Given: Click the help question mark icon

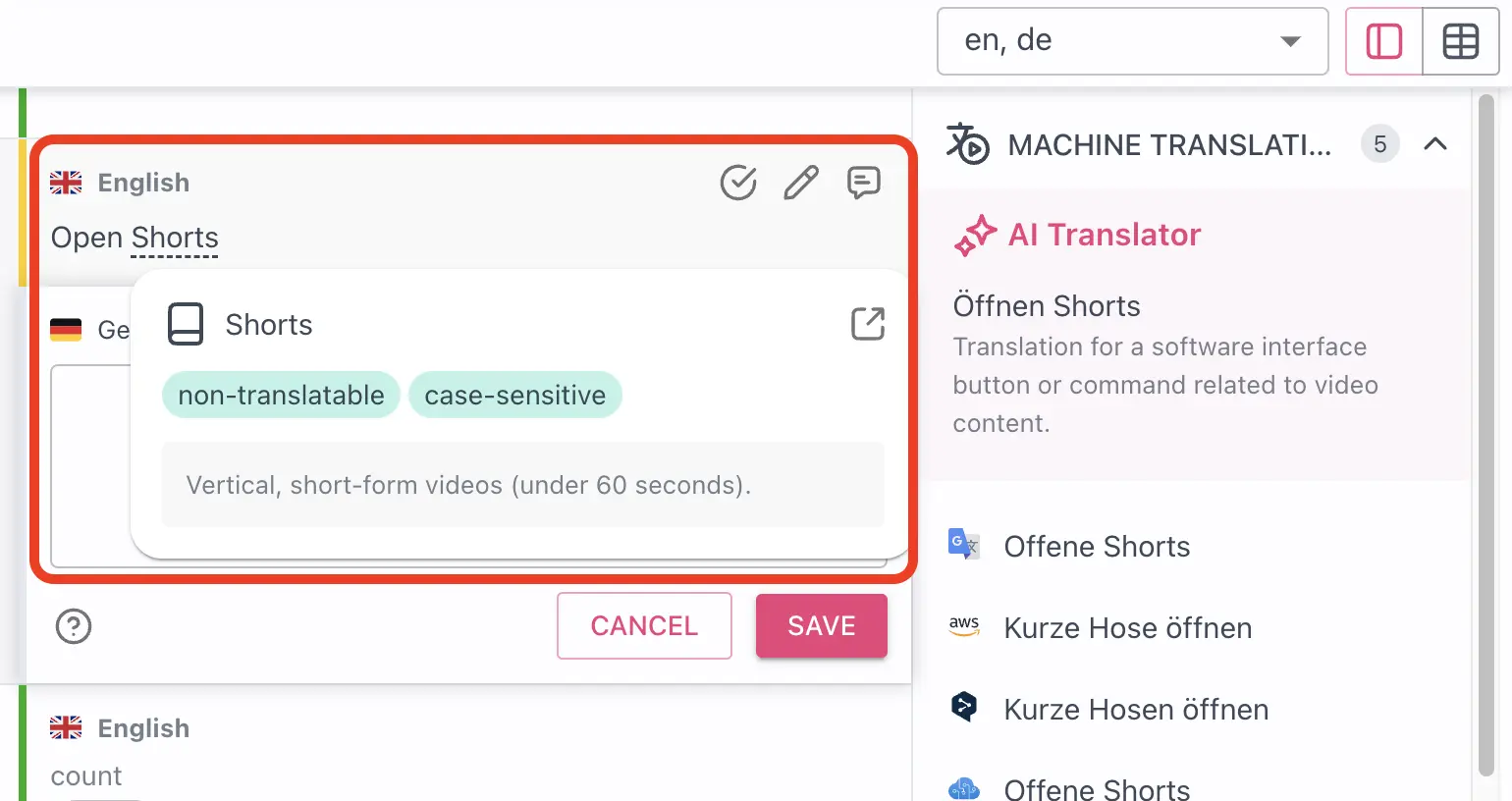Looking at the screenshot, I should pos(74,626).
